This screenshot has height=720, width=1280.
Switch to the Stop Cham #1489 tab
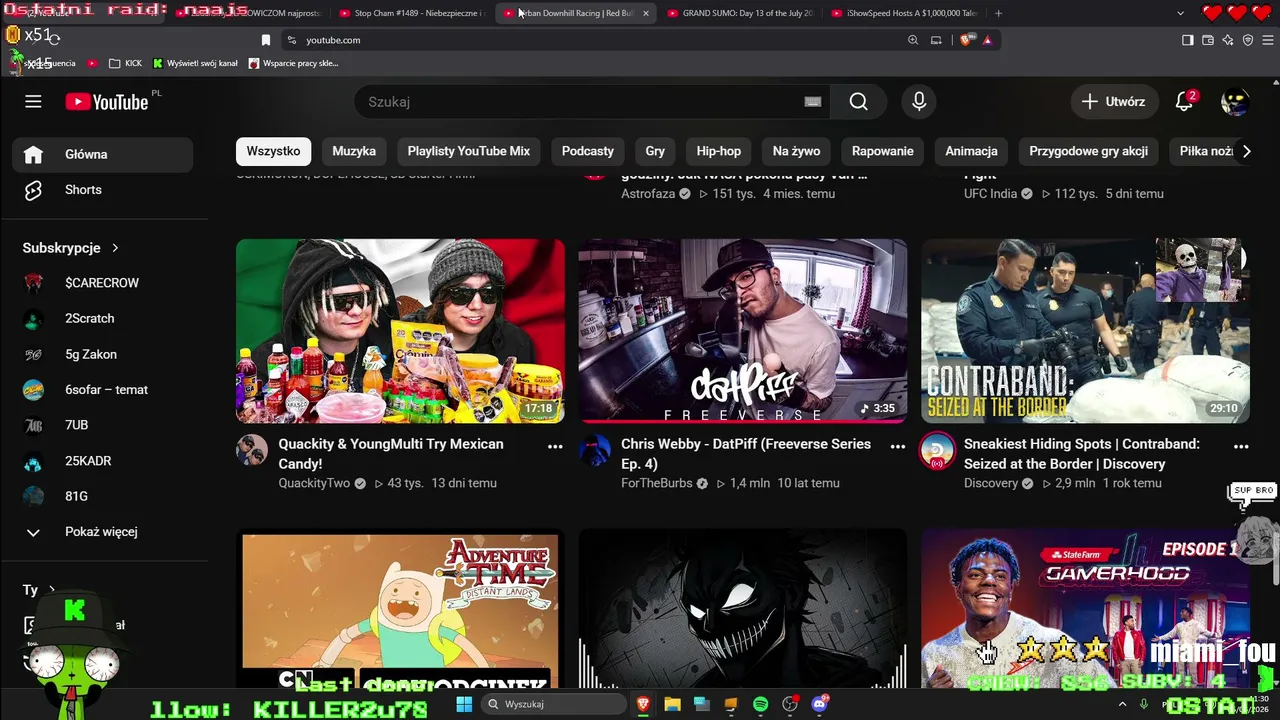(x=410, y=13)
